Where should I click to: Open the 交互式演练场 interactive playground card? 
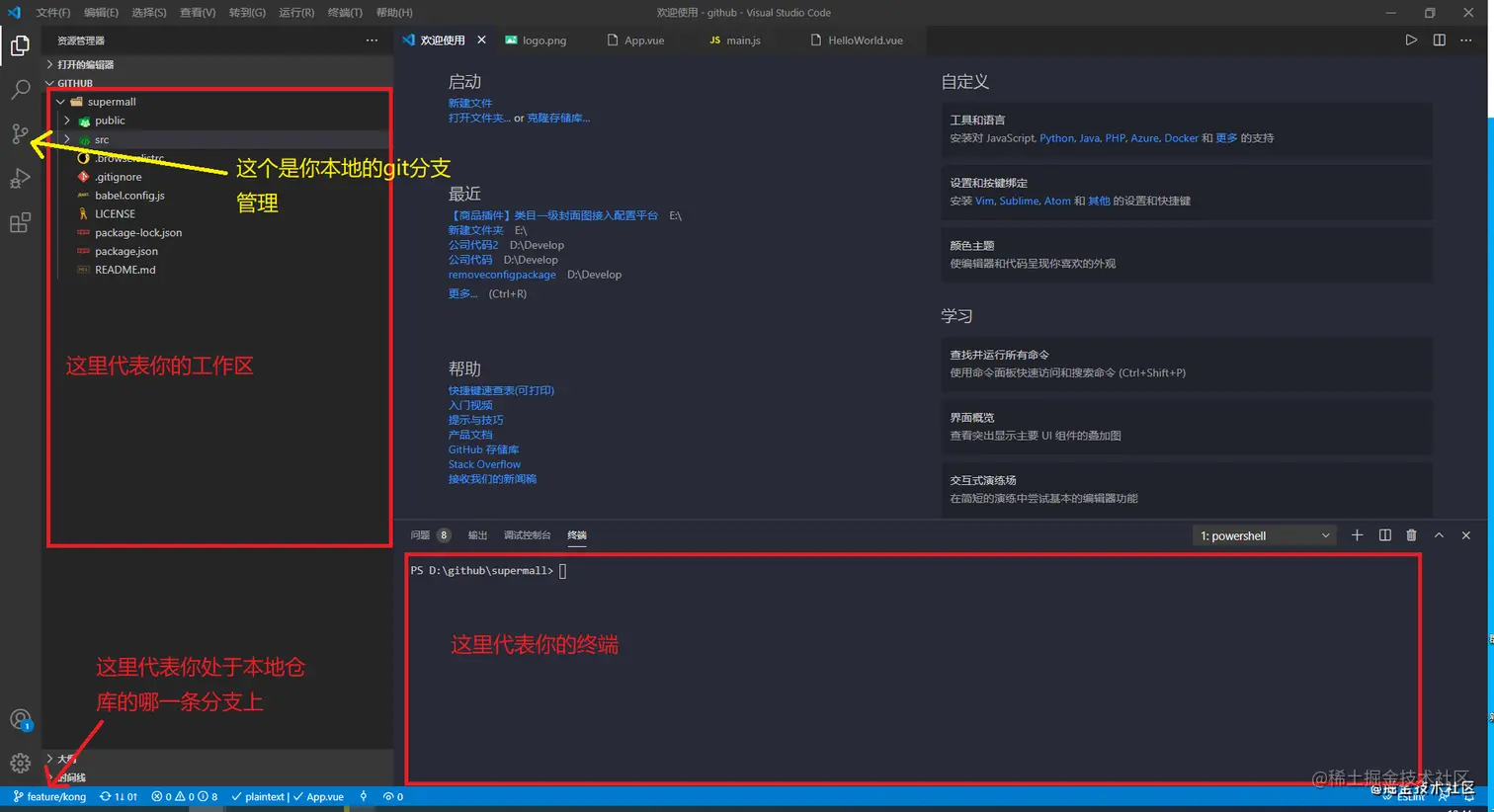1187,489
